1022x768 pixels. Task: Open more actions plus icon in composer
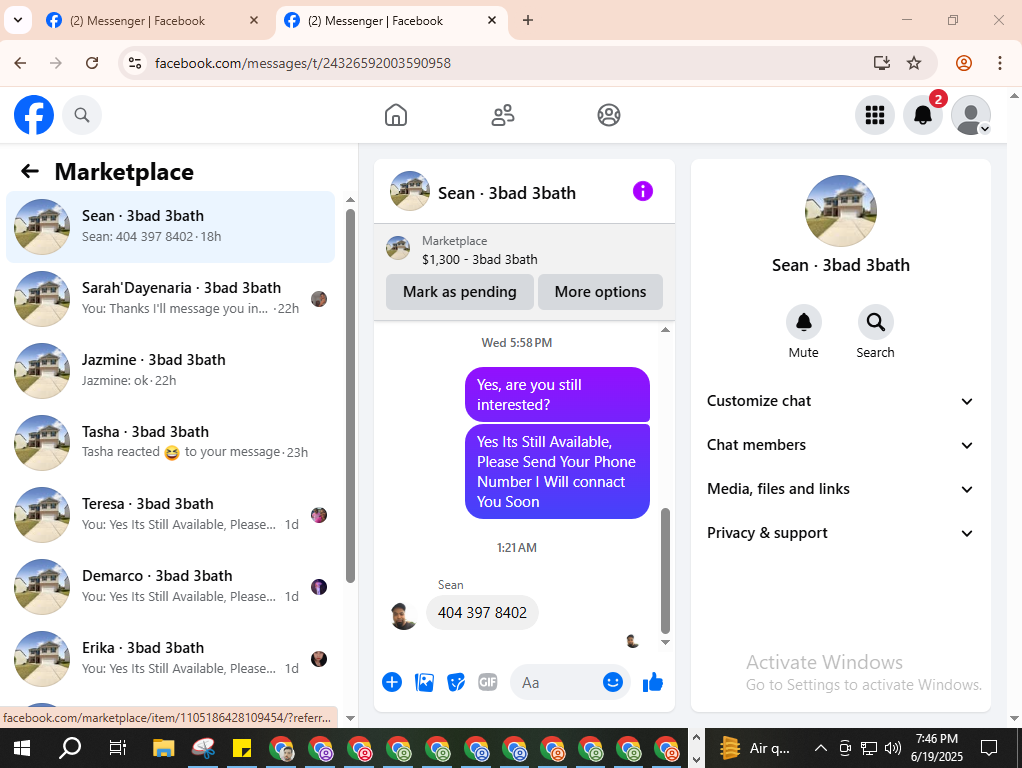click(392, 683)
